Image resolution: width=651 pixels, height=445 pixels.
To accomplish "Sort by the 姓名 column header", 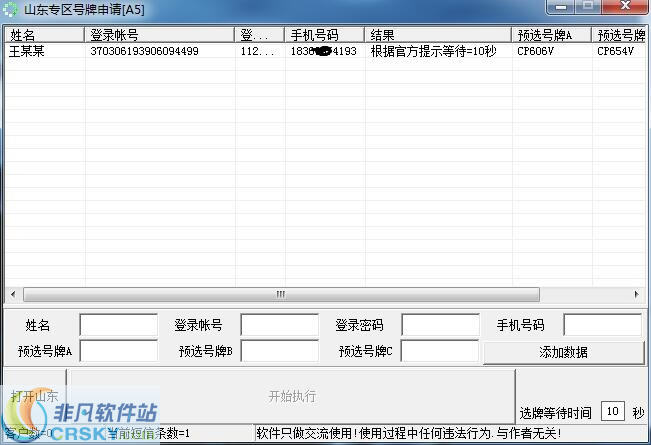I will pyautogui.click(x=44, y=35).
